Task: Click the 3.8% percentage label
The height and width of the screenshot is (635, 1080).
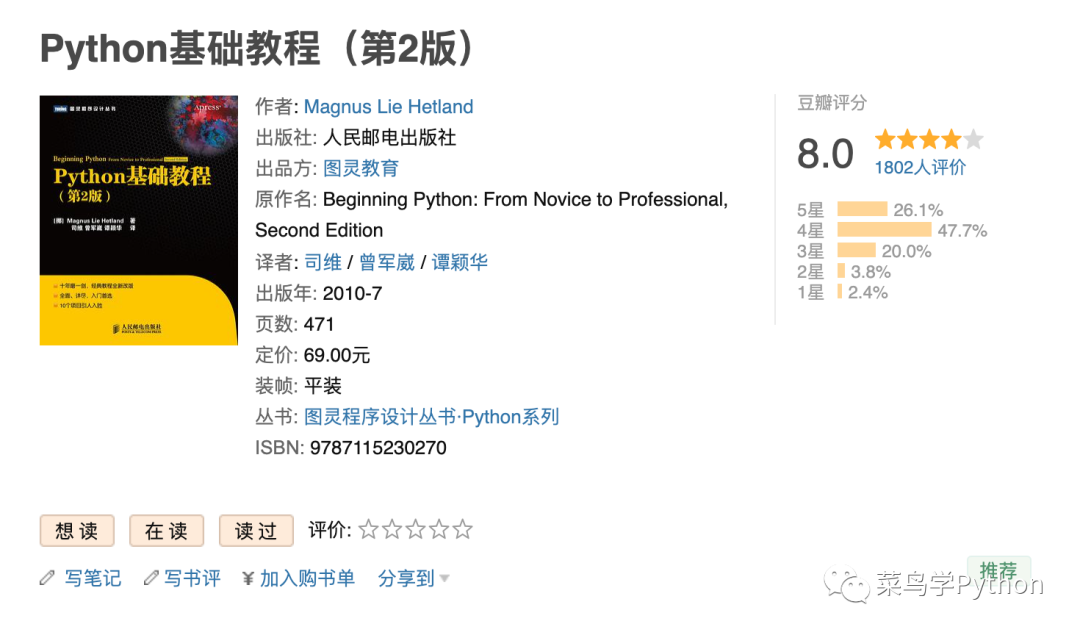Action: 871,272
